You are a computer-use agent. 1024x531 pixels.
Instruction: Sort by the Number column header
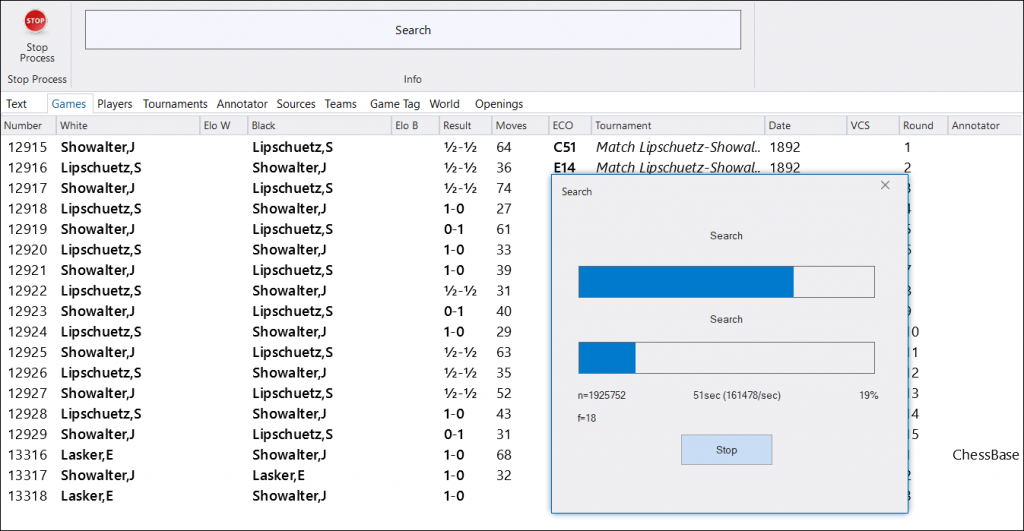coord(29,125)
